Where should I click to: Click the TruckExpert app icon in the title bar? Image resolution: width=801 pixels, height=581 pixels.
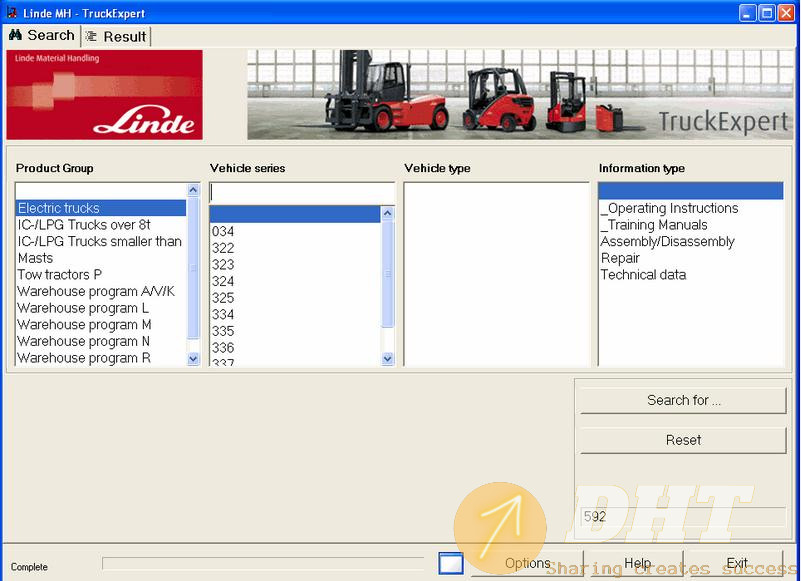[x=11, y=12]
